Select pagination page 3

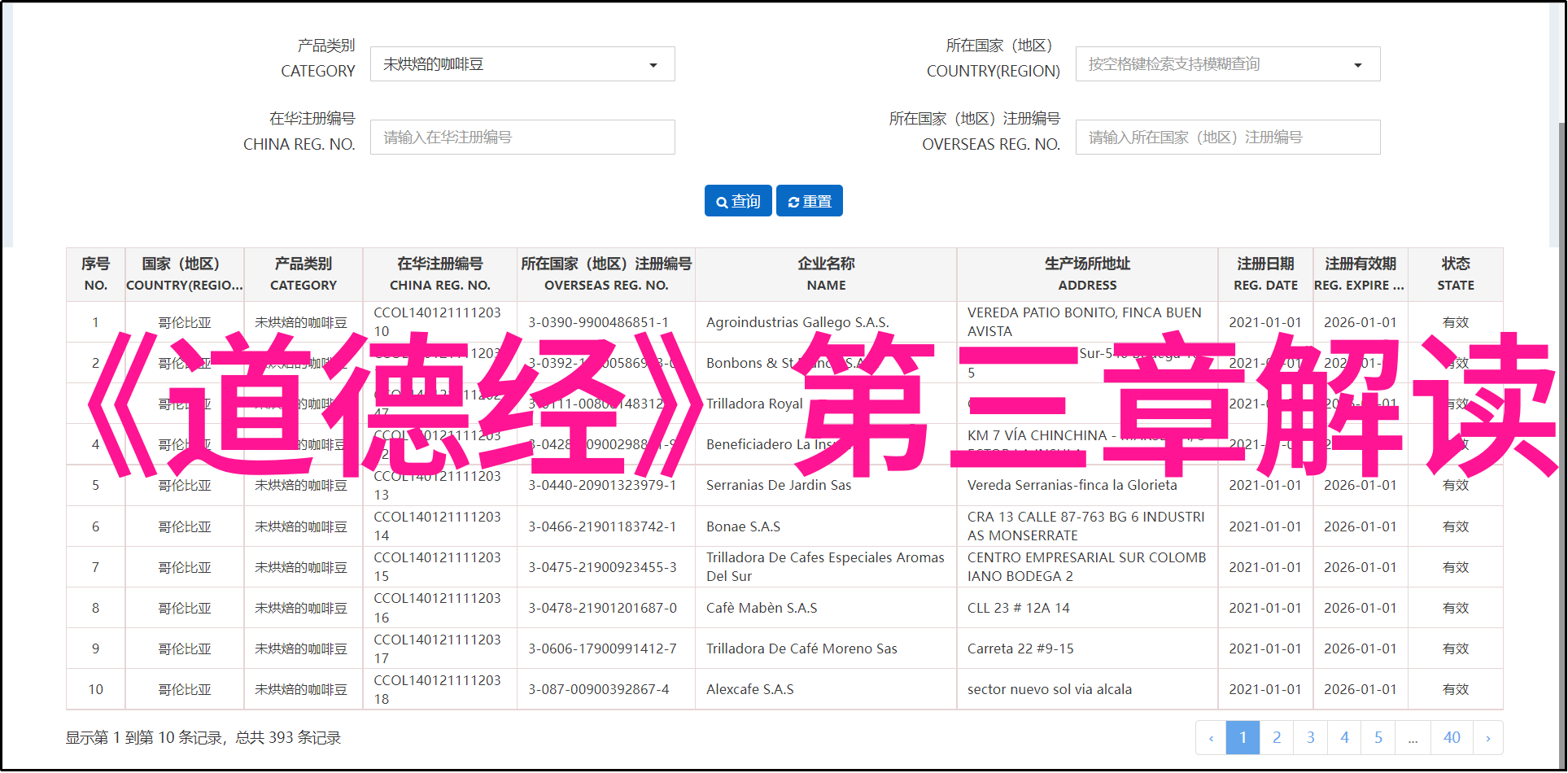pos(1311,738)
